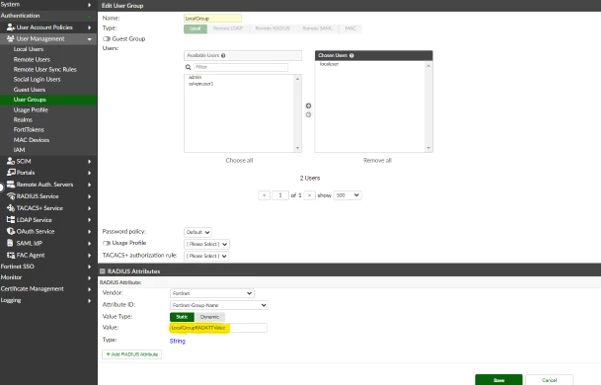Click the users Filter input field
This screenshot has width=601, height=385.
pyautogui.click(x=241, y=67)
